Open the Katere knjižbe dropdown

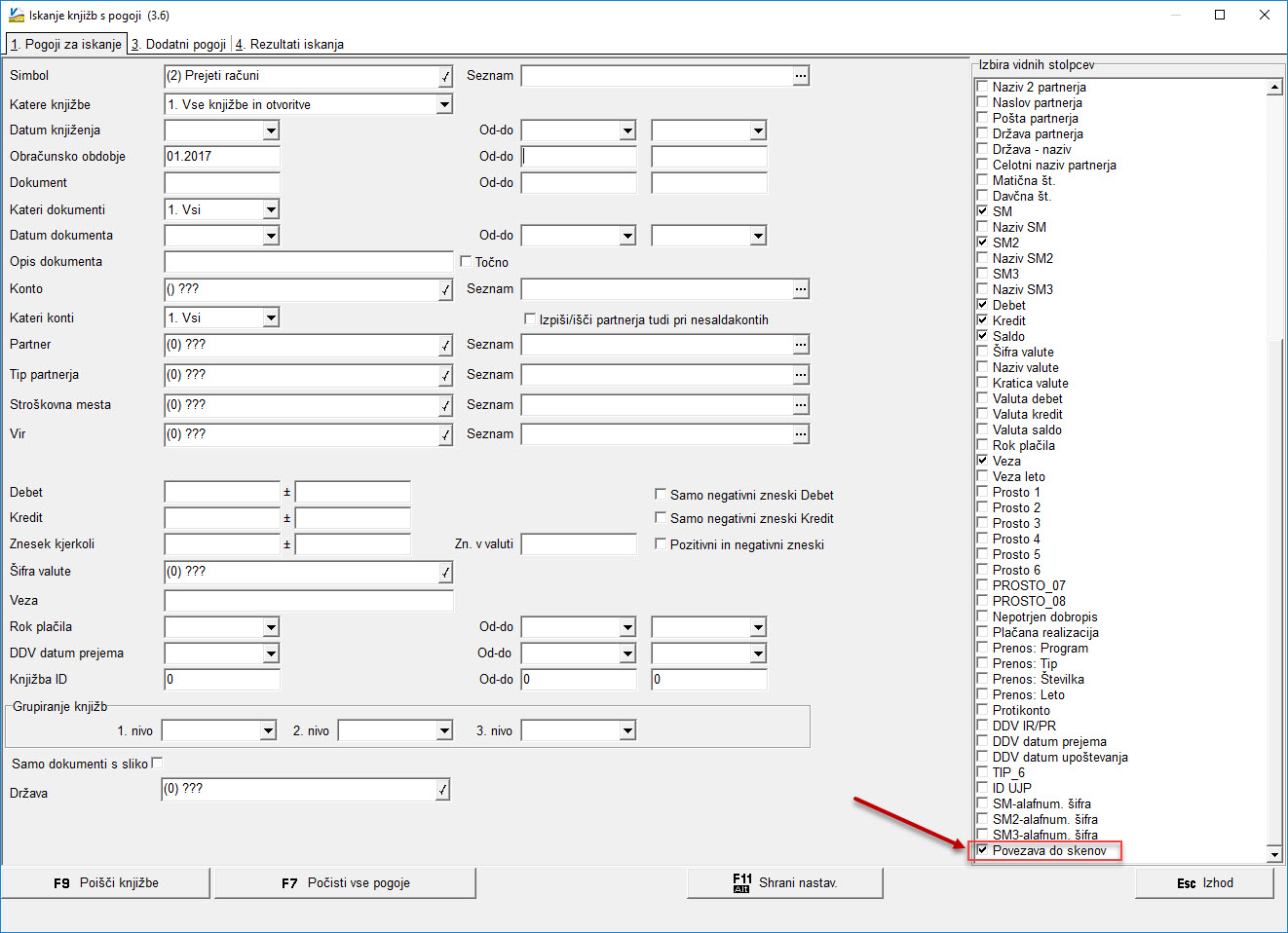(x=444, y=104)
